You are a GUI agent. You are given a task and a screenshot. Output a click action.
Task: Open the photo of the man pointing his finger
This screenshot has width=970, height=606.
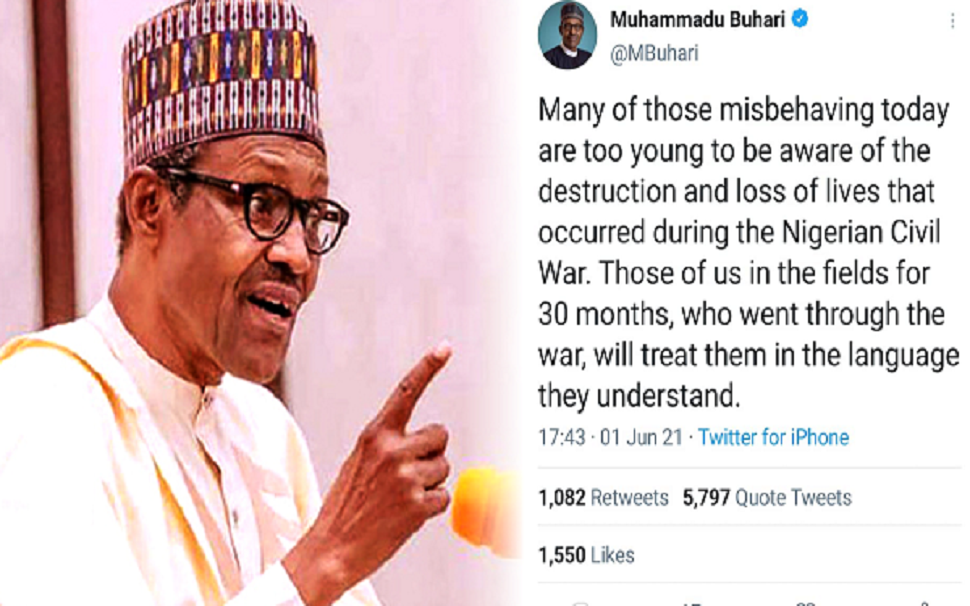[x=260, y=303]
